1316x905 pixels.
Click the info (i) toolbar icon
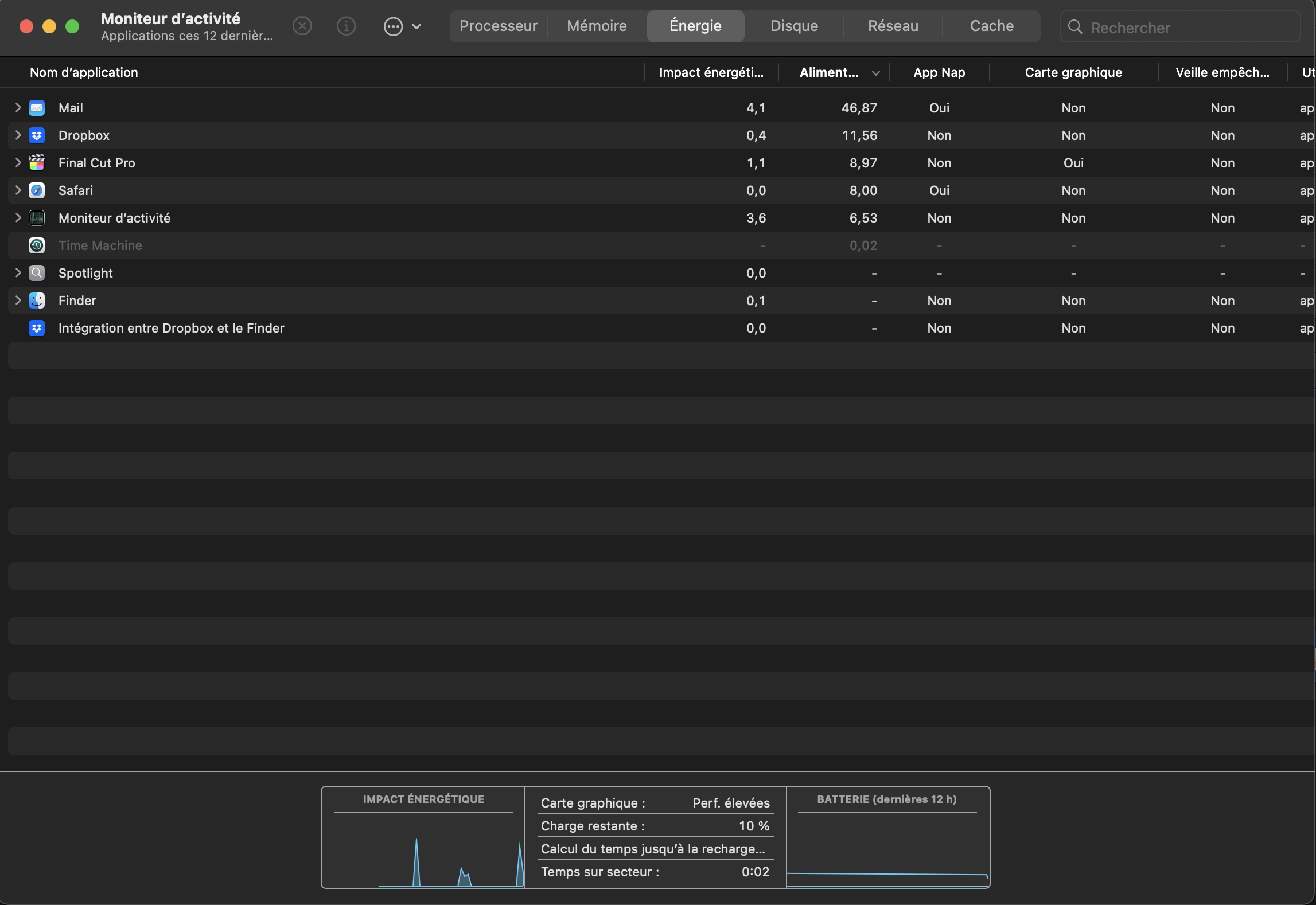click(x=346, y=26)
